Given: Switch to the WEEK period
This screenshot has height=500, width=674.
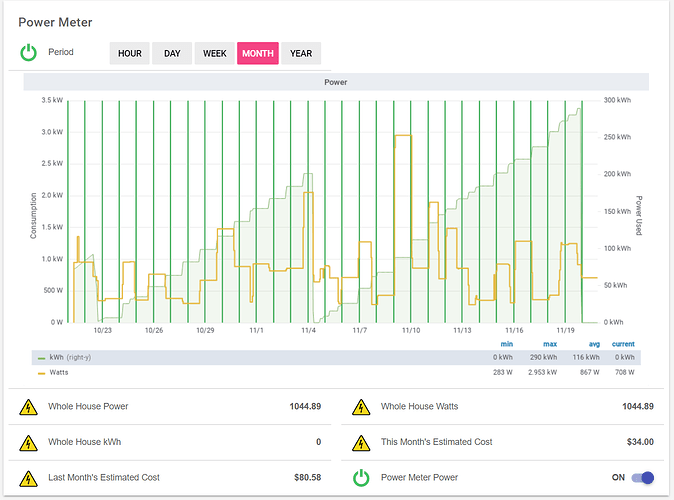Looking at the screenshot, I should click(x=215, y=54).
